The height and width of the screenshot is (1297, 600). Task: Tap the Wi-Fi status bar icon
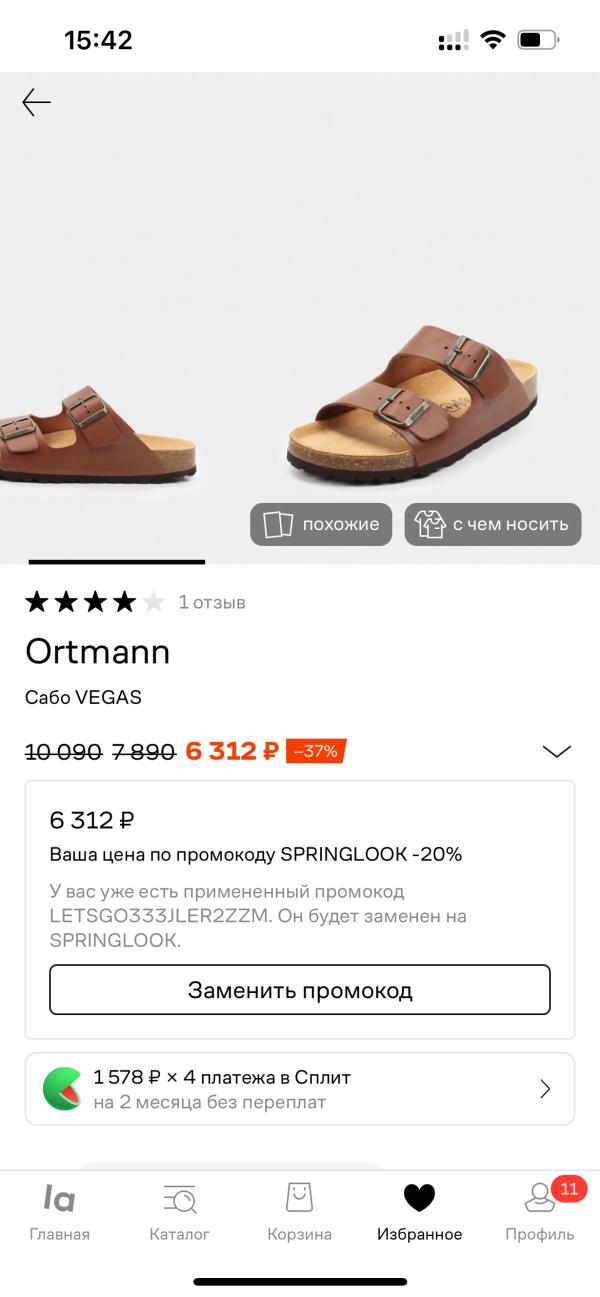coord(492,40)
